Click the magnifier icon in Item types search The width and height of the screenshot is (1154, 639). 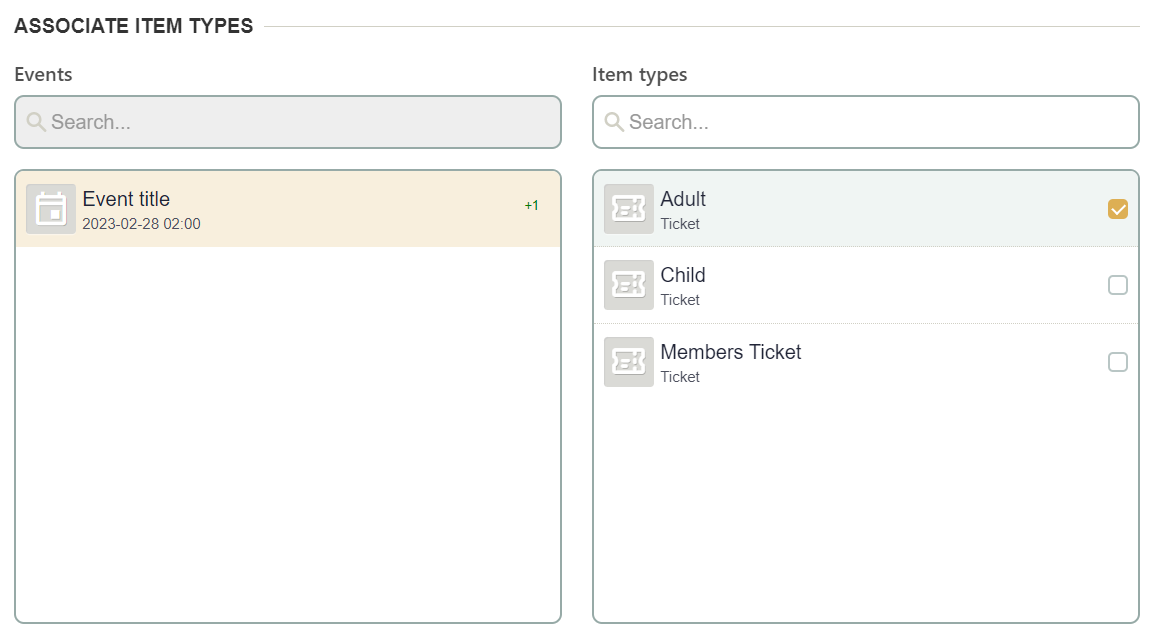[x=614, y=121]
